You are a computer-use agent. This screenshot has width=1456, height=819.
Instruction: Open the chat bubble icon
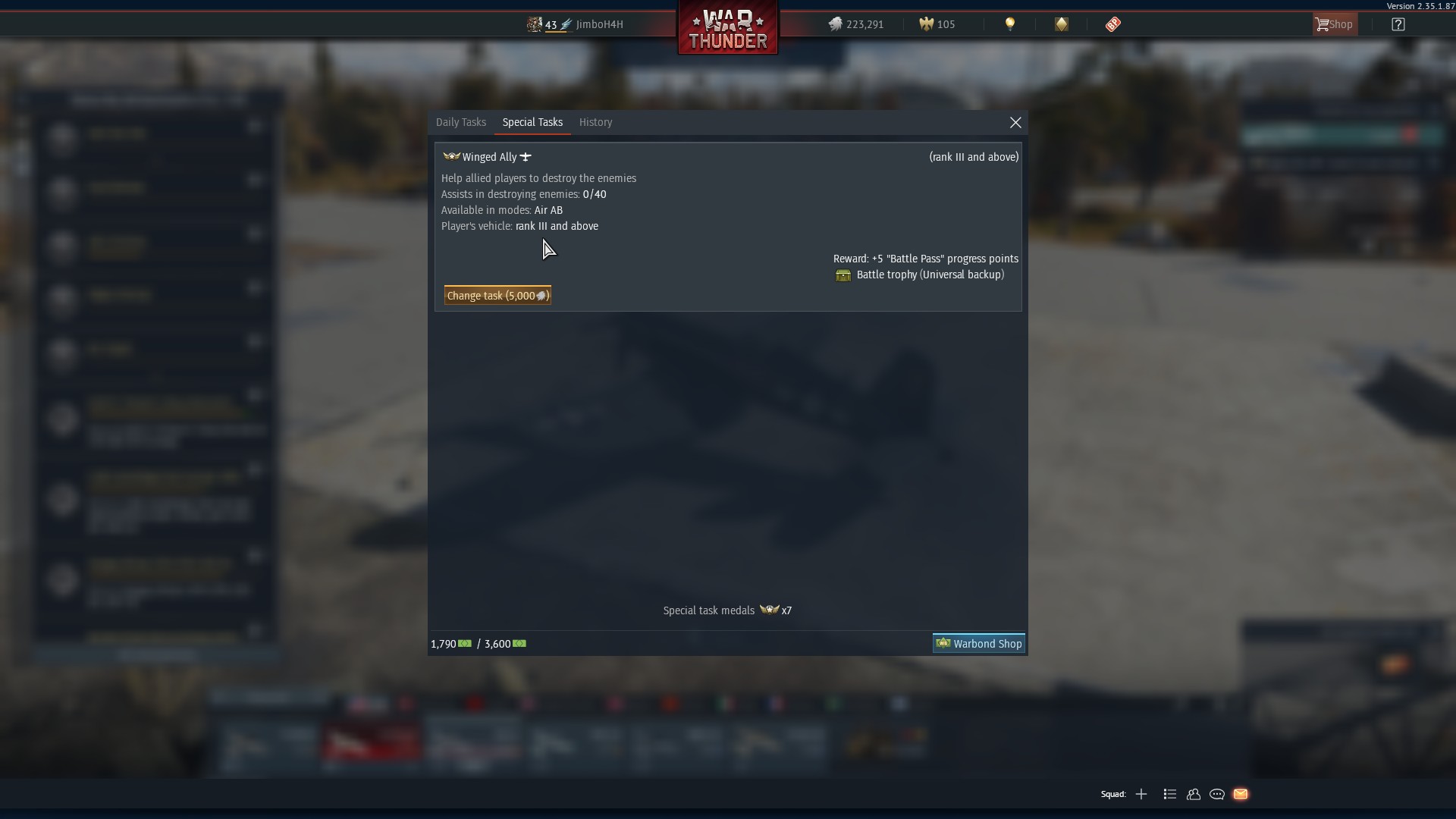(1217, 794)
